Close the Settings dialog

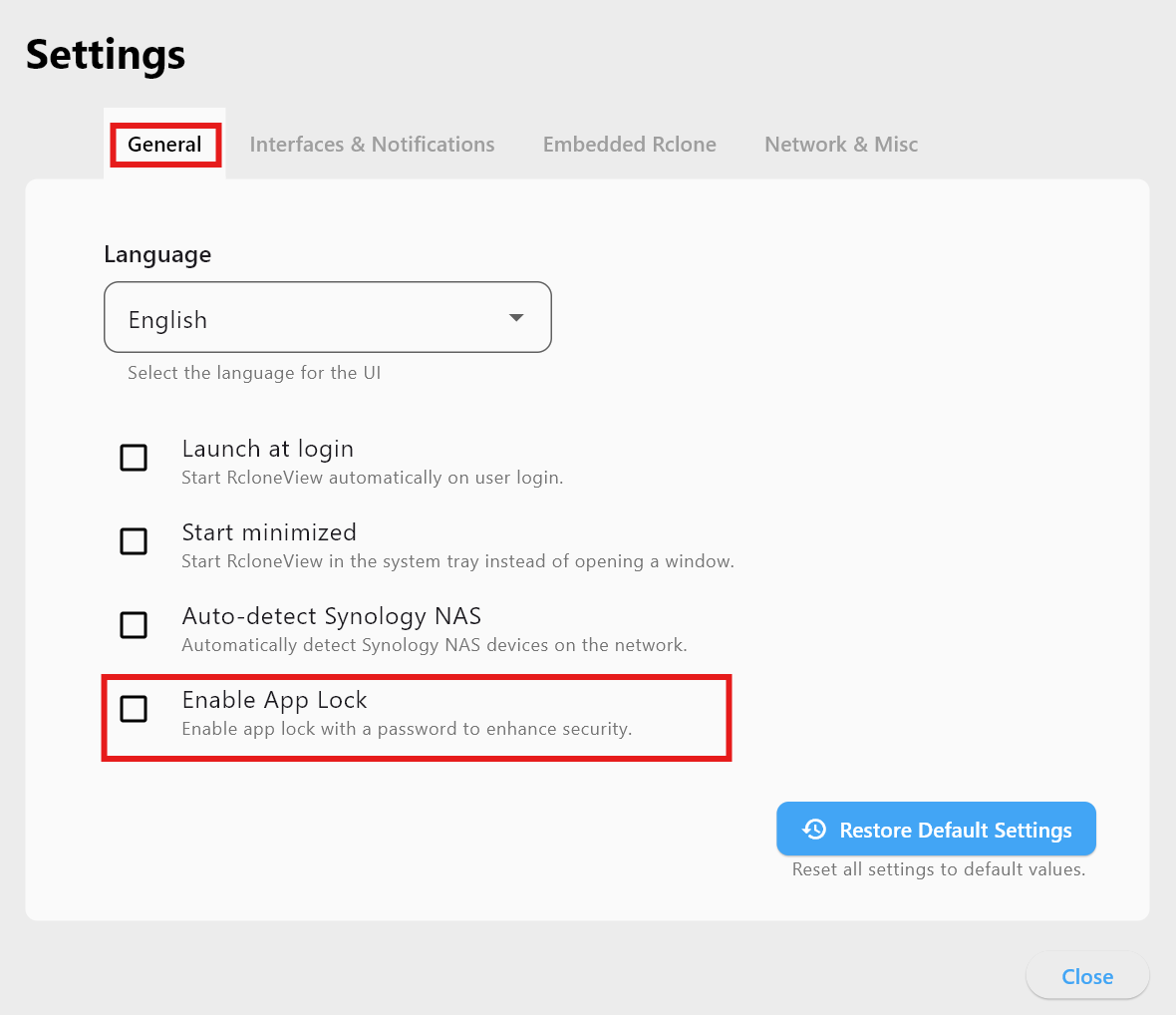click(1087, 976)
